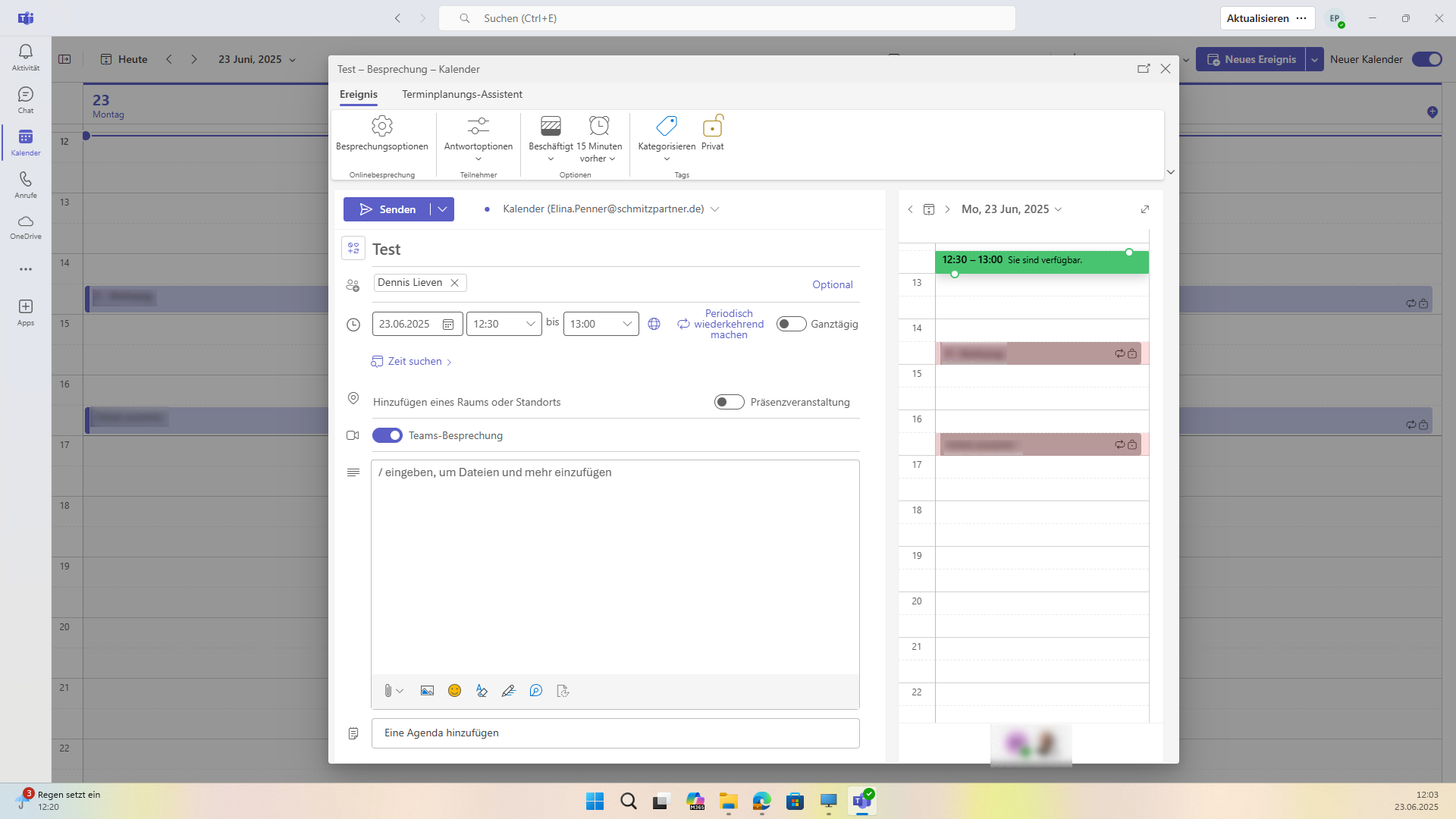Turn on Präsenzveranstaltung switch
The height and width of the screenshot is (819, 1456).
point(729,402)
